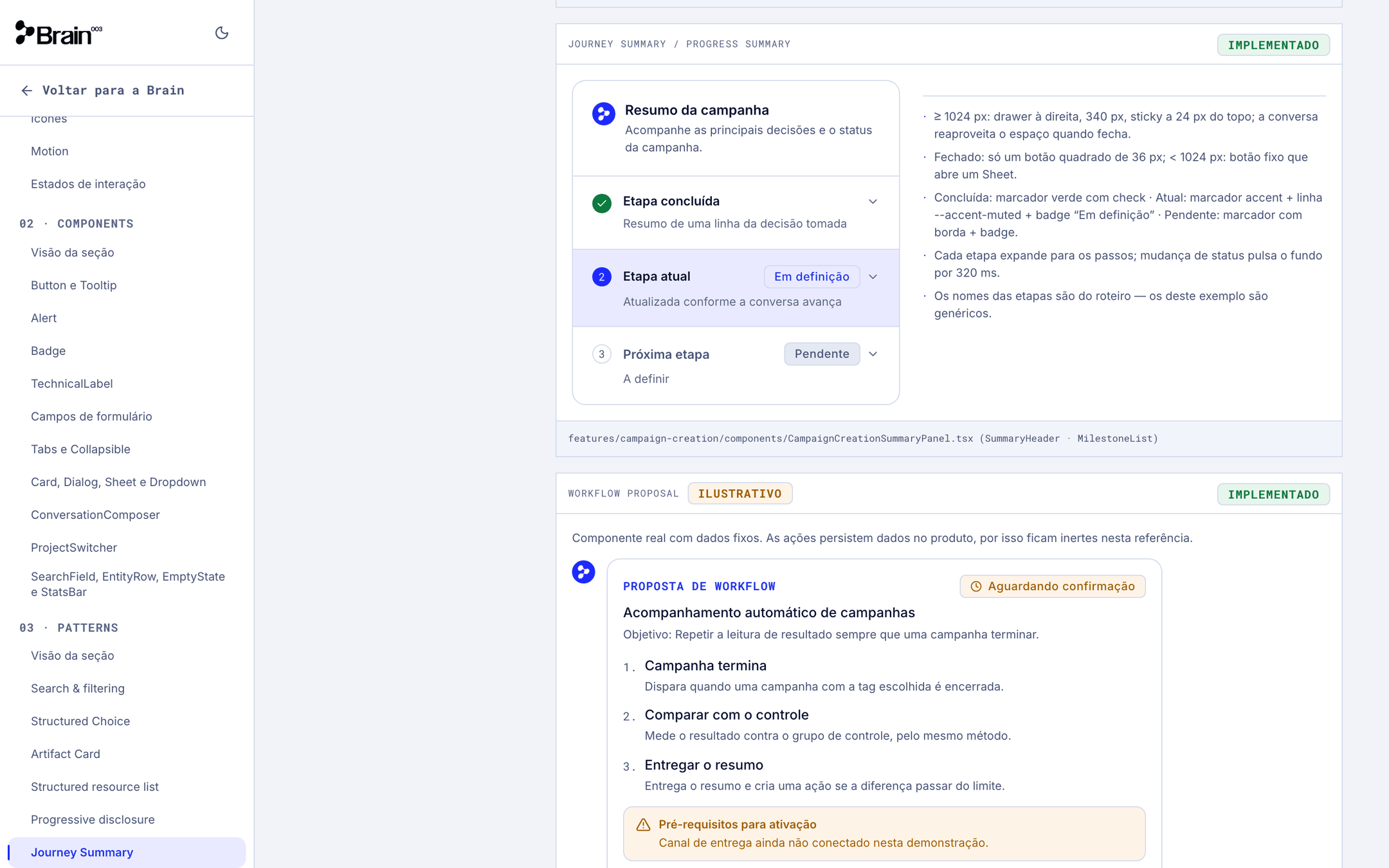The image size is (1389, 868).
Task: Open Artifact Card pattern
Action: [66, 754]
